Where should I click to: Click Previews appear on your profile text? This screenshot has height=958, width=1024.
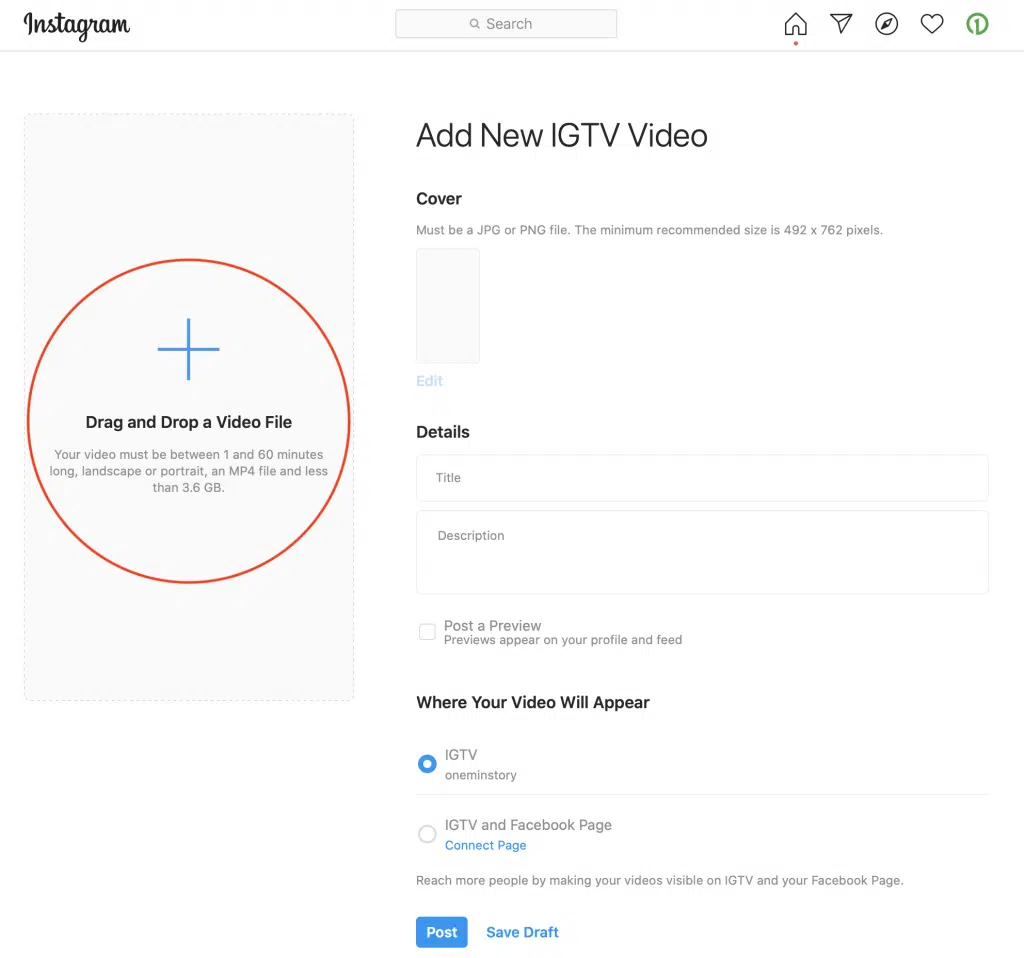563,640
